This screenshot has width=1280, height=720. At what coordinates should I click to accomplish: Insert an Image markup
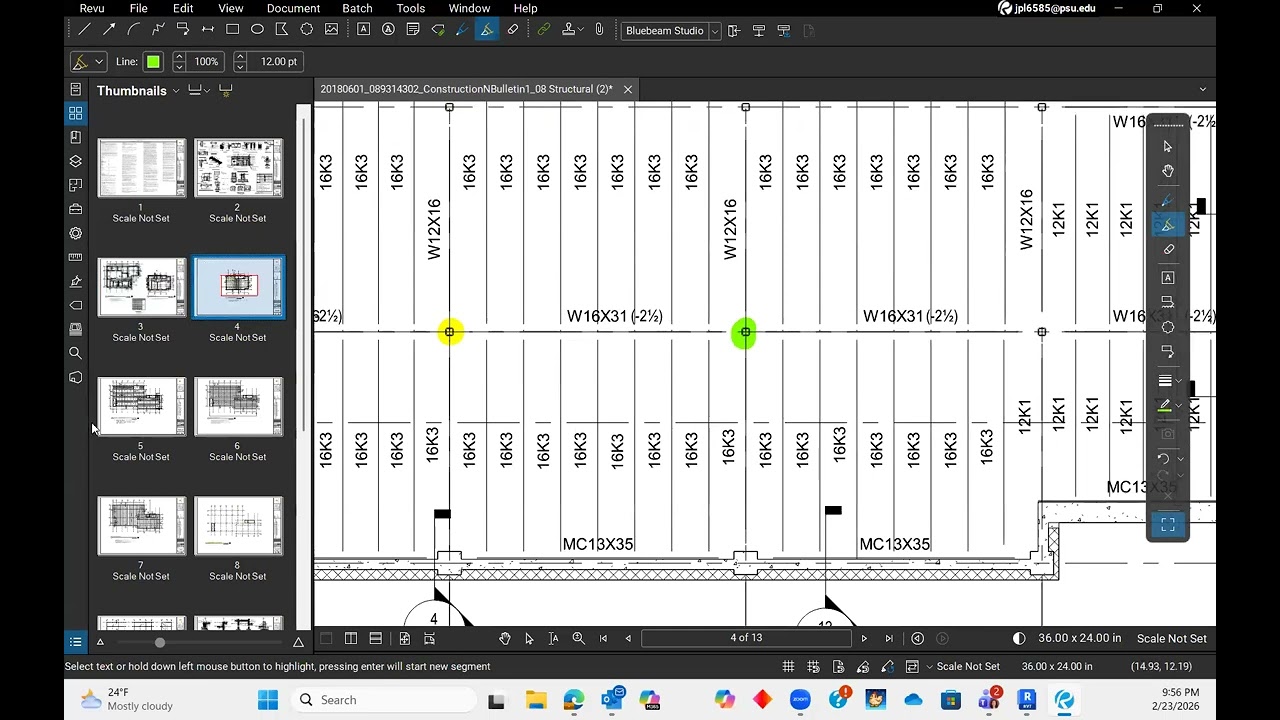click(x=332, y=30)
